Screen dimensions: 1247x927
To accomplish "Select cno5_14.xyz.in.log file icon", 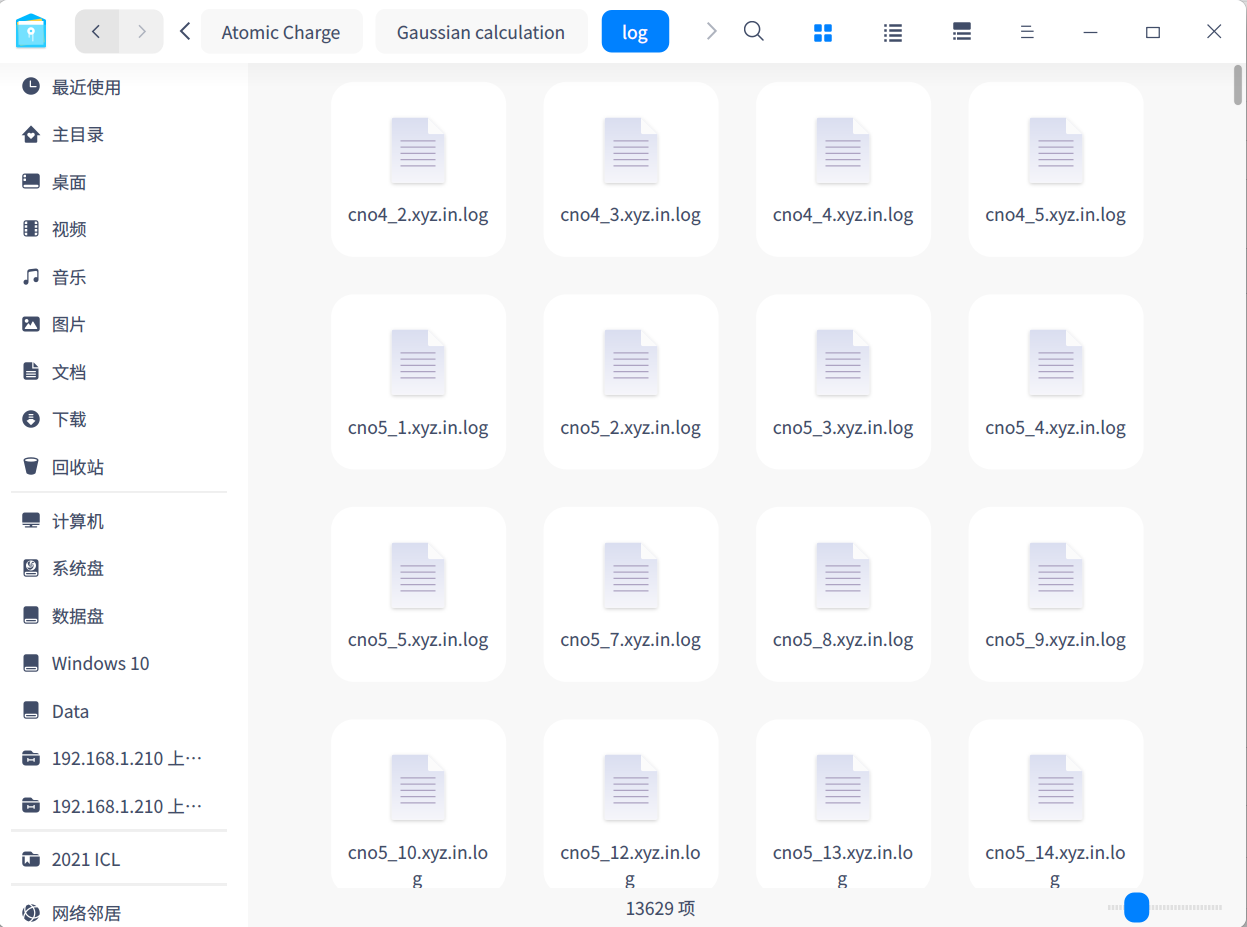I will click(x=1056, y=788).
